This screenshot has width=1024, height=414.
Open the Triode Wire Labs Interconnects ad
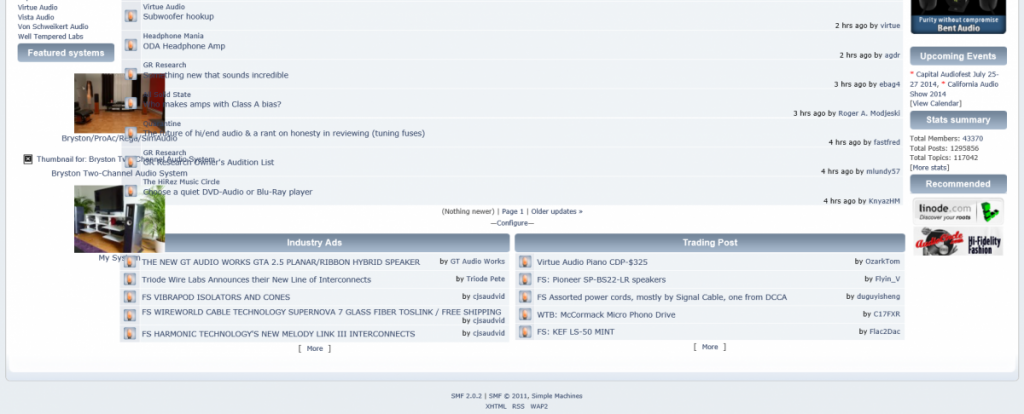pyautogui.click(x=256, y=279)
